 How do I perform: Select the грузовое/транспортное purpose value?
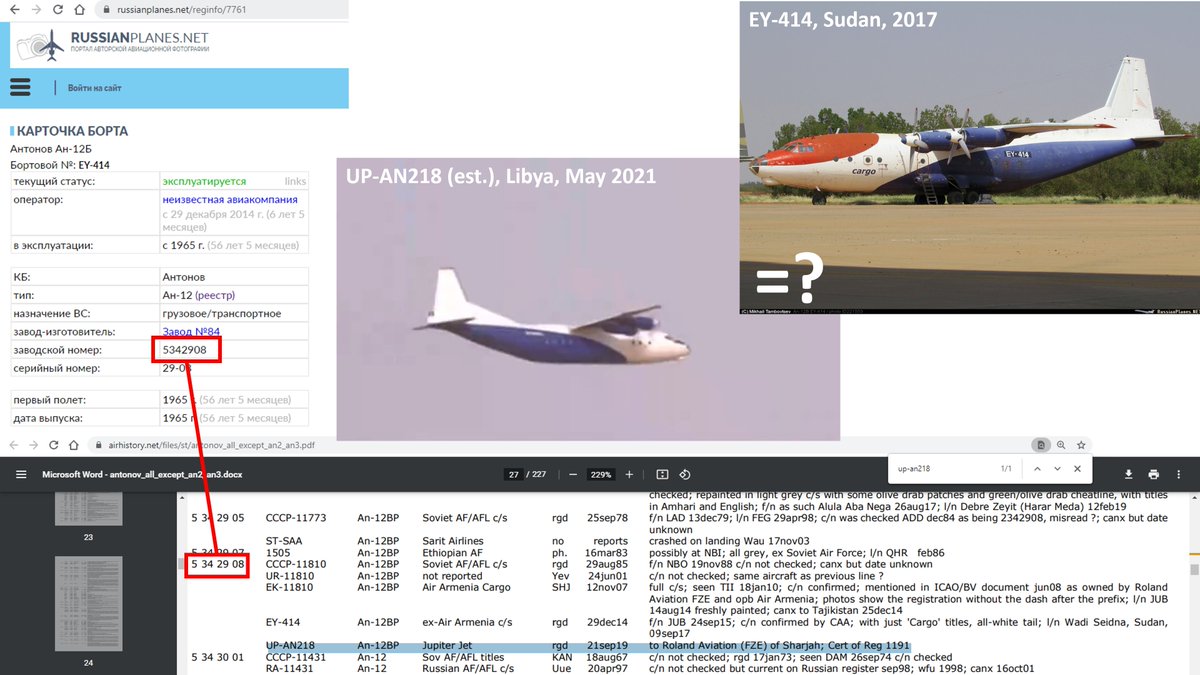[x=222, y=313]
